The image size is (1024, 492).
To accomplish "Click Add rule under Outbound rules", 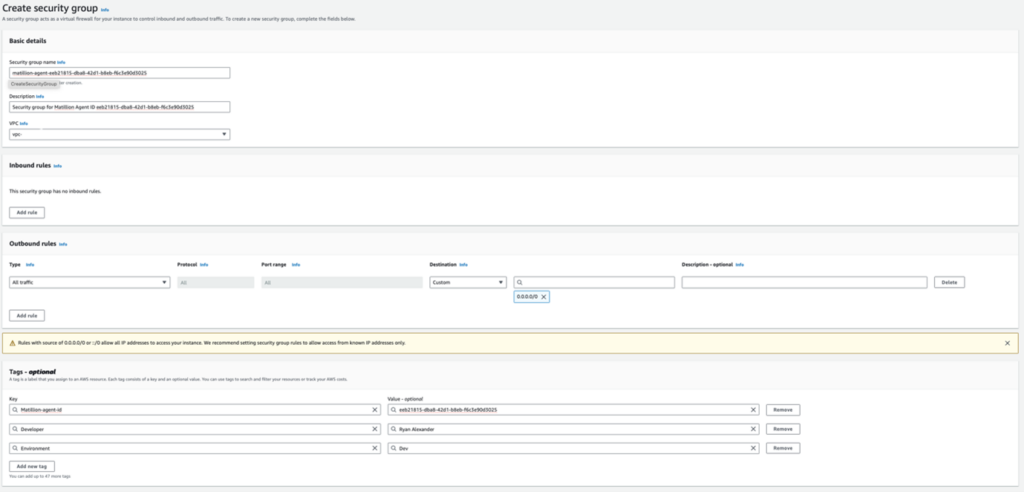I will (27, 316).
